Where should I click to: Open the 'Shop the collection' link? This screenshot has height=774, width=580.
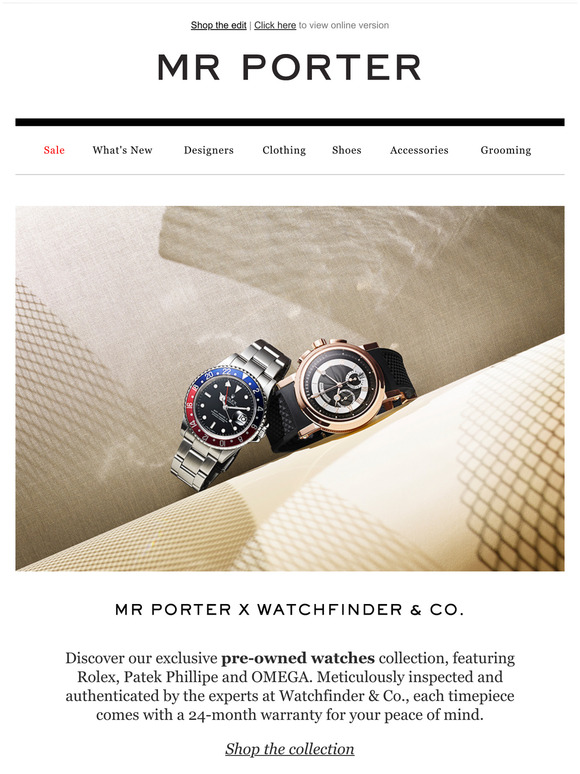(x=290, y=749)
